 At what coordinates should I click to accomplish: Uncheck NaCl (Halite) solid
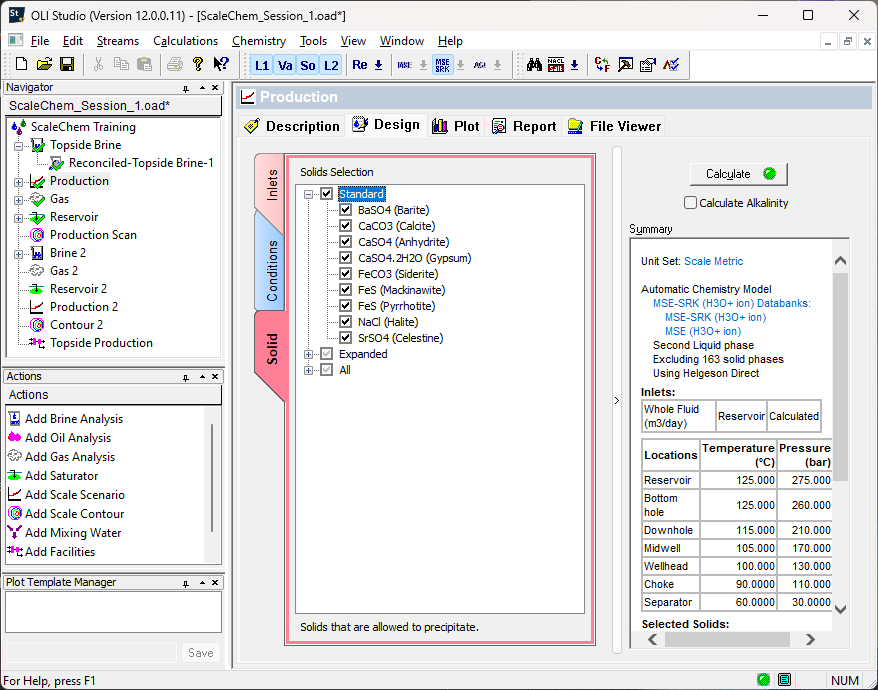(x=345, y=322)
